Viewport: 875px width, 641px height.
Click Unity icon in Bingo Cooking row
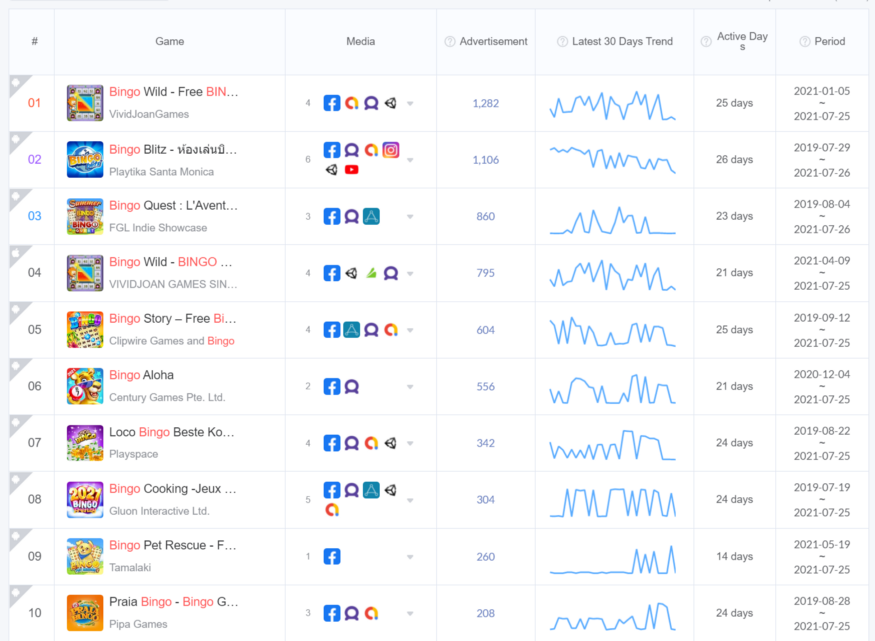click(x=391, y=490)
